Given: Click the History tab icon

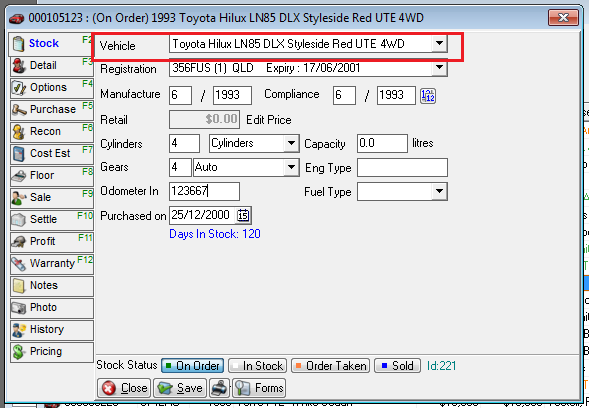Looking at the screenshot, I should 18,330.
